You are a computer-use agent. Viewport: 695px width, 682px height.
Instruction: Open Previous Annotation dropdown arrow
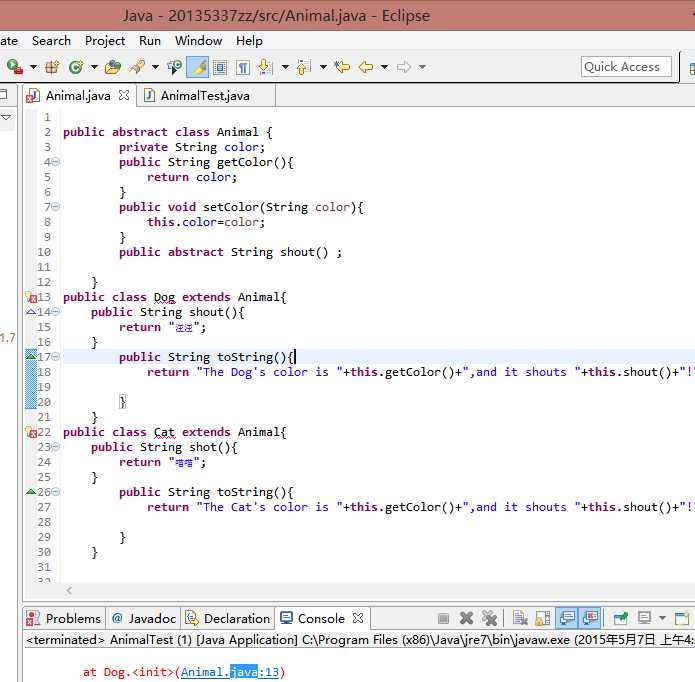click(323, 67)
